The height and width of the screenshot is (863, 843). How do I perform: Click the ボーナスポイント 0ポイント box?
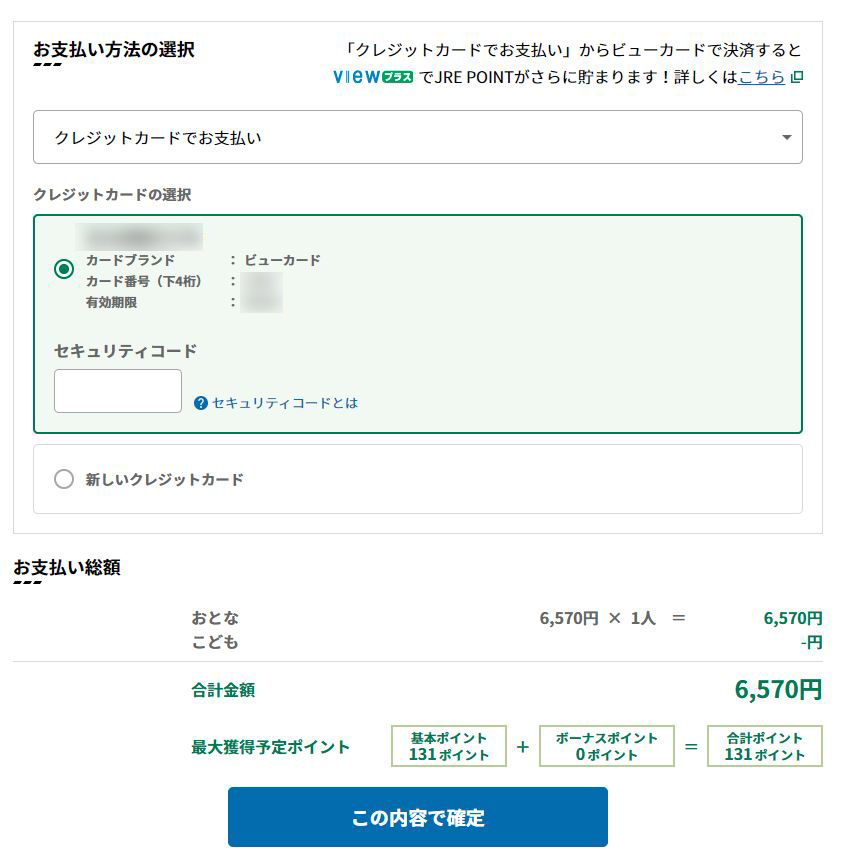point(606,746)
